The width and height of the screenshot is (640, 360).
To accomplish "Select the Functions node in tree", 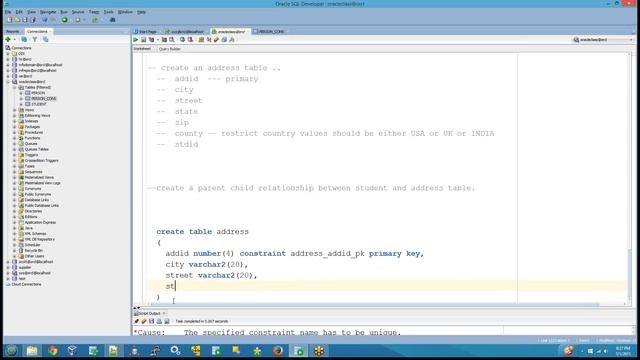I will [x=32, y=138].
